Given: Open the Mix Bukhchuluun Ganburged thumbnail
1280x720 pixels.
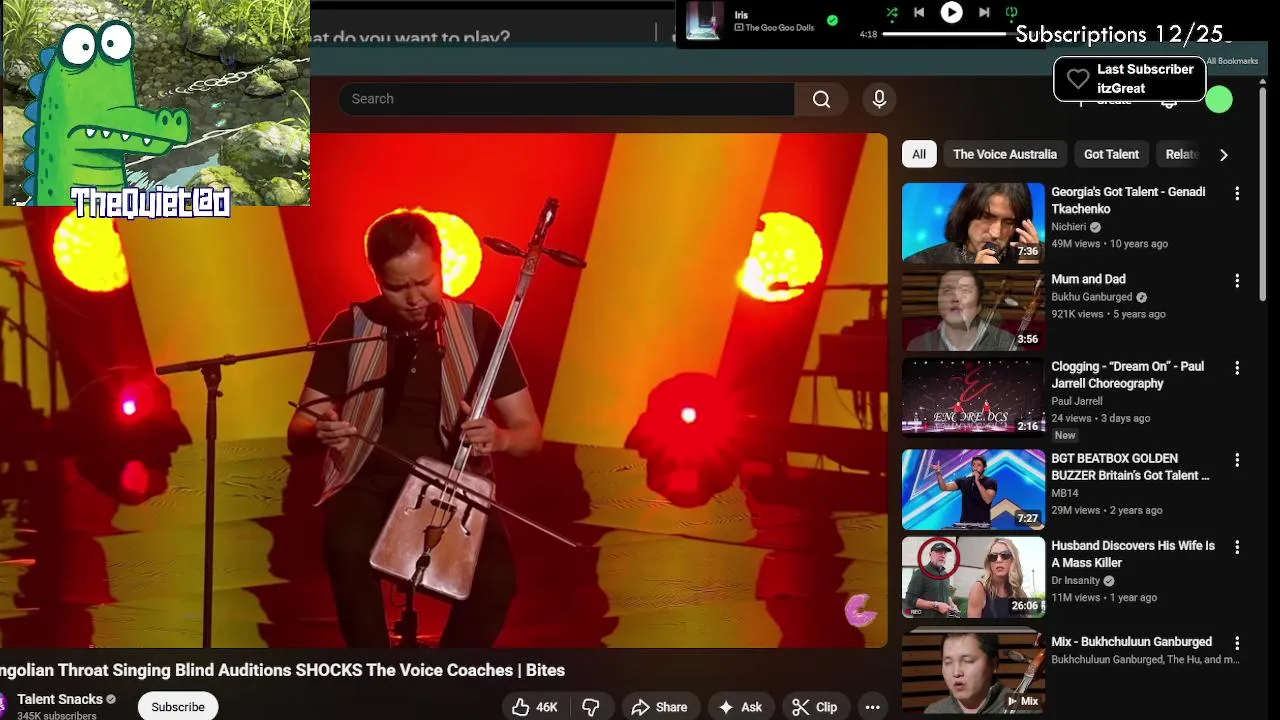Looking at the screenshot, I should pos(973,670).
